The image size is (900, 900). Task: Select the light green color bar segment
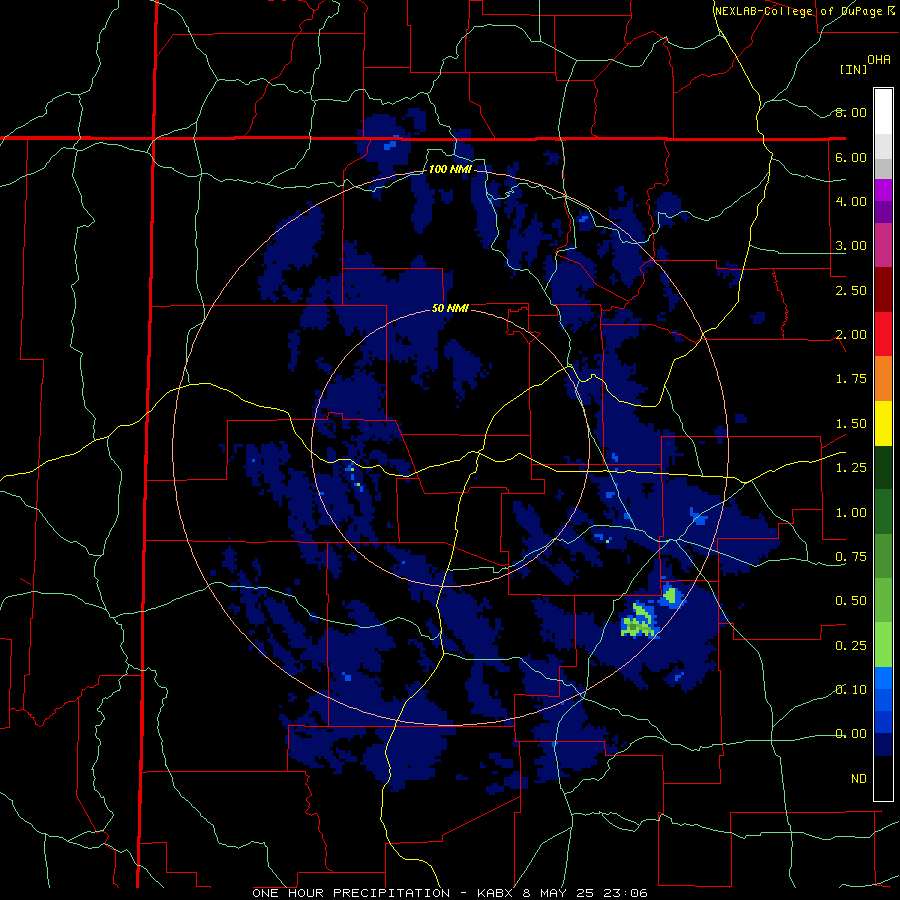click(883, 645)
